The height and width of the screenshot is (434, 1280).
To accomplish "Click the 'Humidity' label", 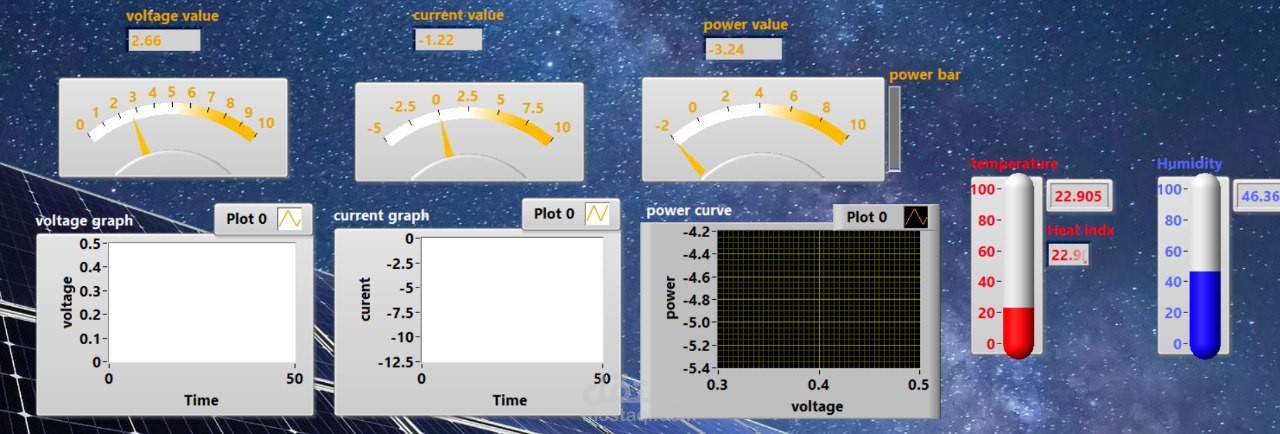I will point(1189,164).
